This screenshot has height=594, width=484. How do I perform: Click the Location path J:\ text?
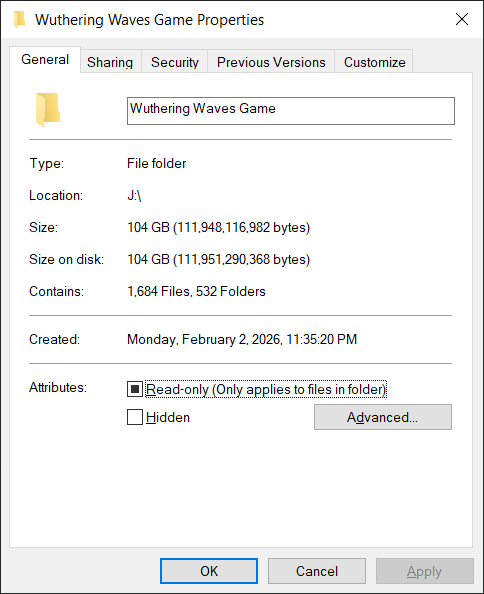coord(134,195)
